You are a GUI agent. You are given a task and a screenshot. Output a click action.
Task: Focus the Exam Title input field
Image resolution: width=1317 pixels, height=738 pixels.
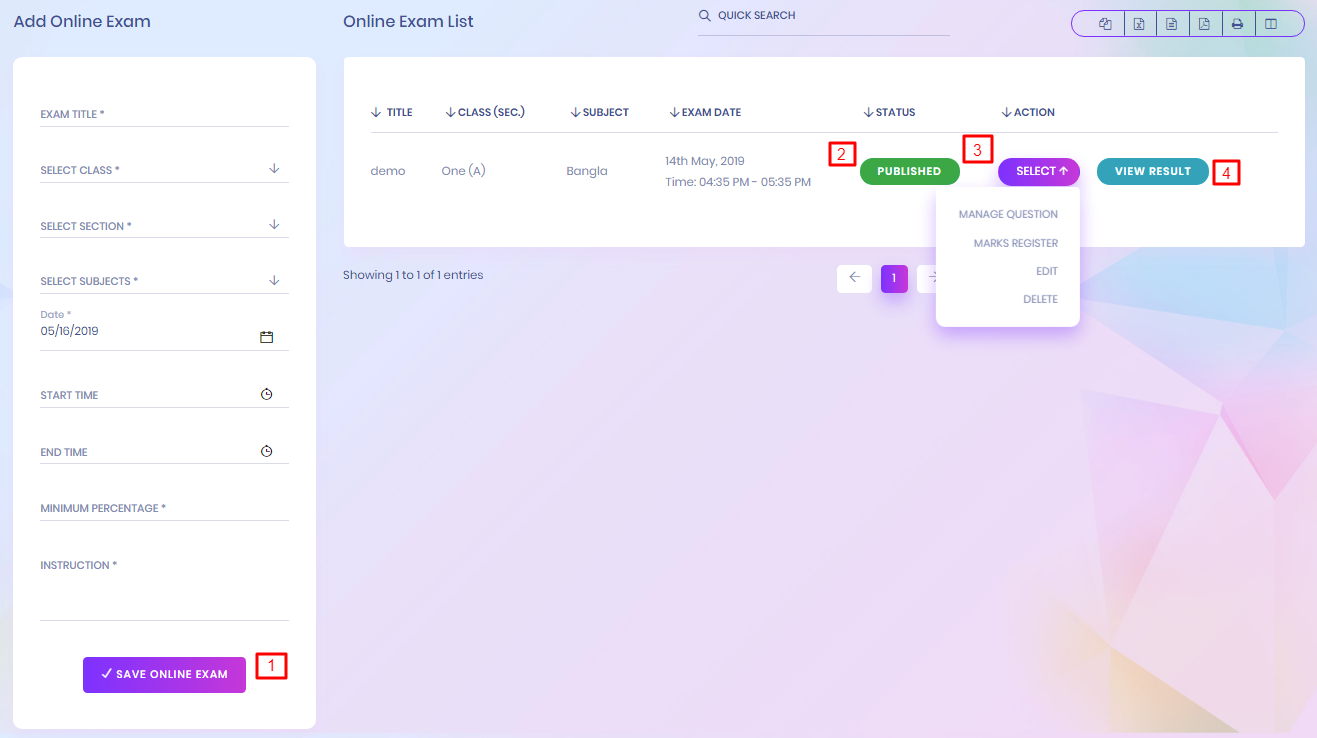click(x=164, y=114)
